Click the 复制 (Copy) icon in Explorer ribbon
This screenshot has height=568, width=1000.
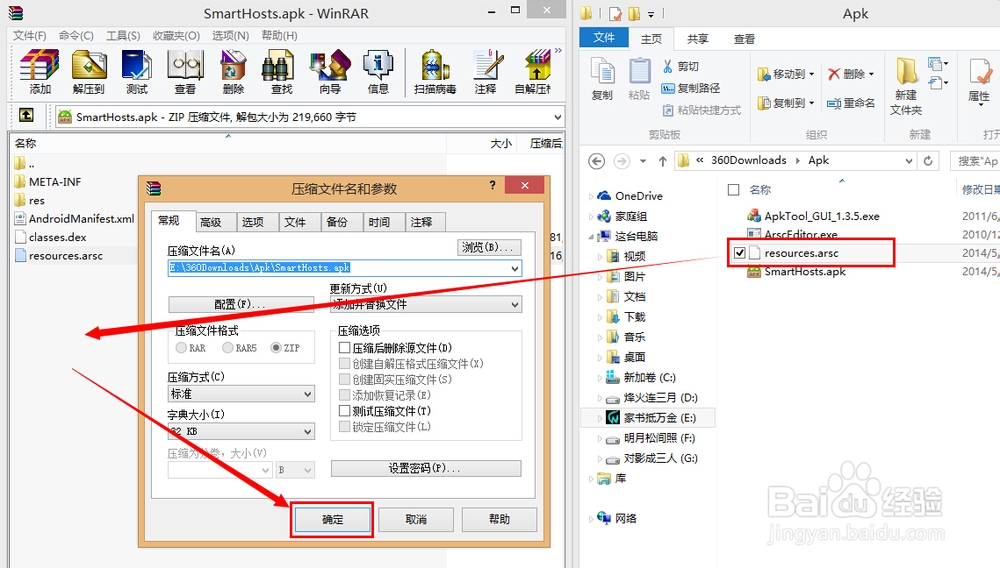pyautogui.click(x=602, y=79)
